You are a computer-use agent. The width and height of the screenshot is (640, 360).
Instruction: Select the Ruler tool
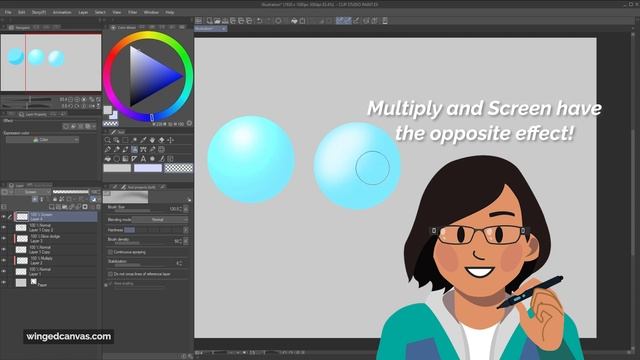pyautogui.click(x=135, y=158)
